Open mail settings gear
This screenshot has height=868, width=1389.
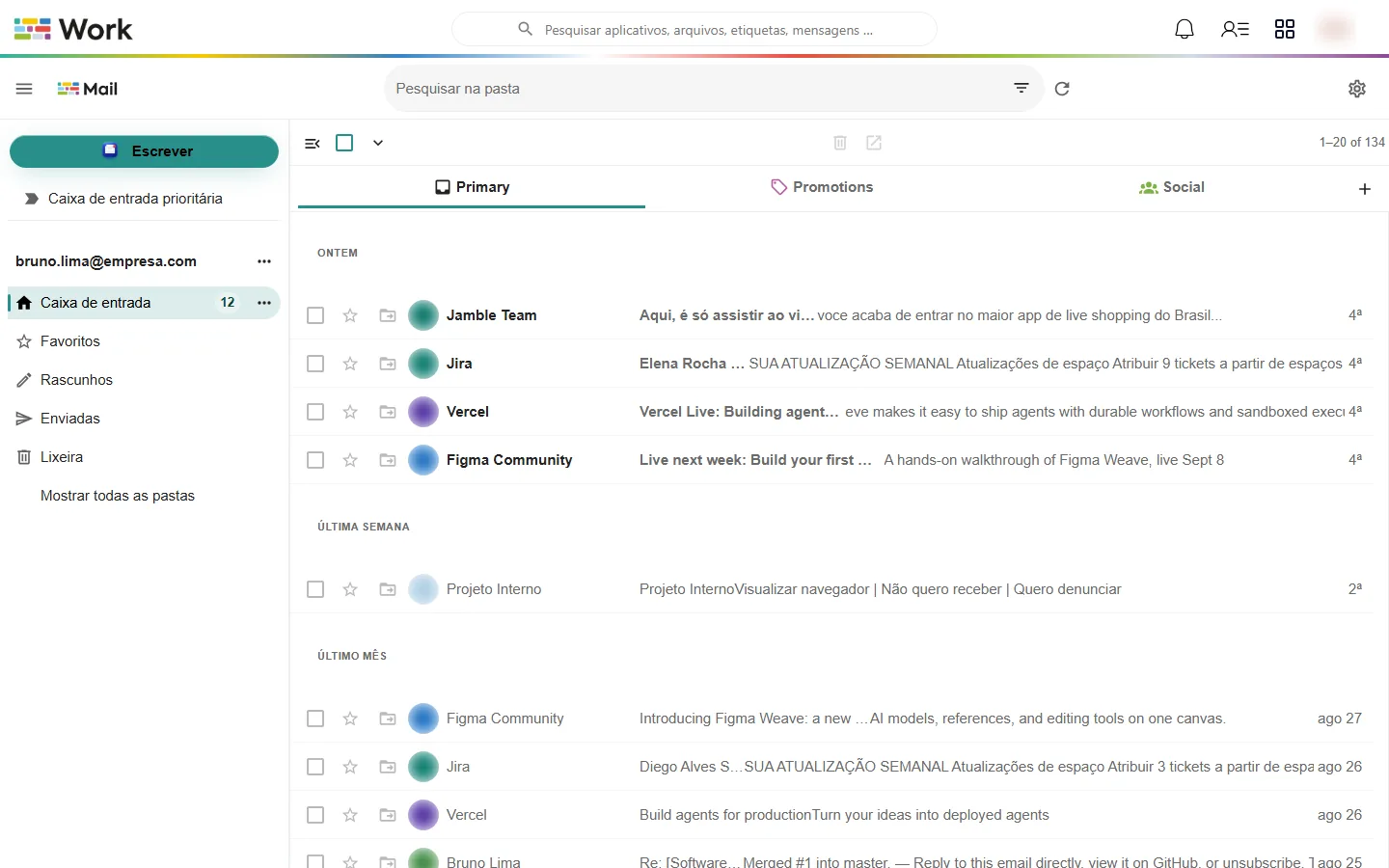point(1357,89)
